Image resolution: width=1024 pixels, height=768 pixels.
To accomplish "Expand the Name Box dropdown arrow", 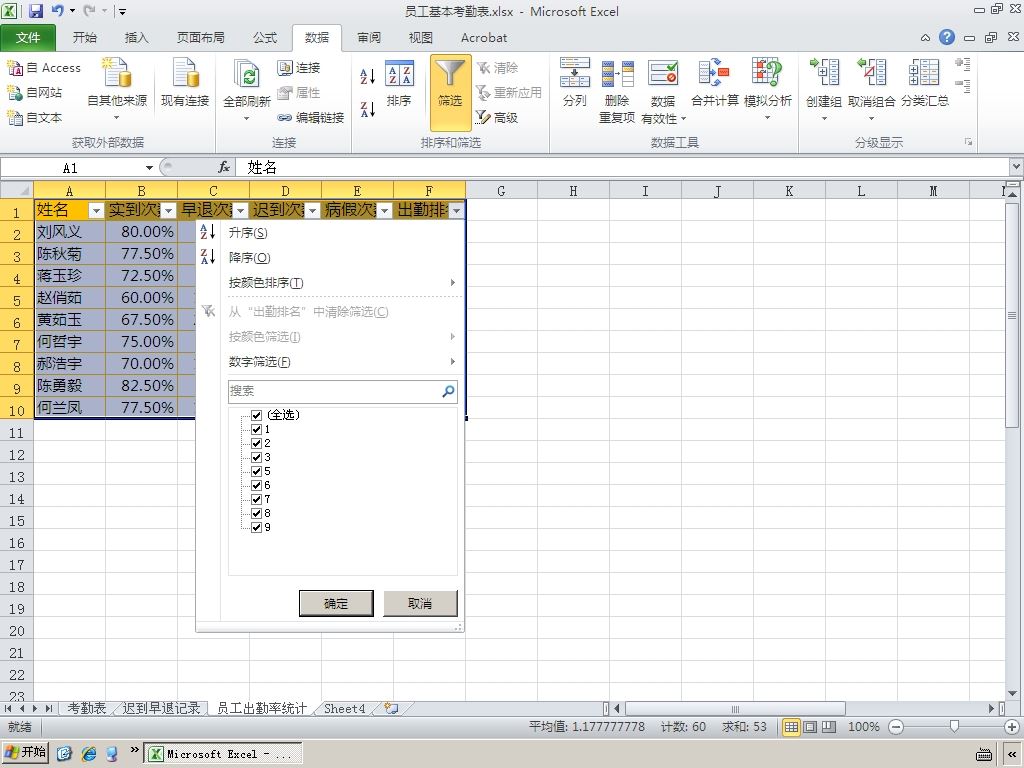I will tap(150, 168).
